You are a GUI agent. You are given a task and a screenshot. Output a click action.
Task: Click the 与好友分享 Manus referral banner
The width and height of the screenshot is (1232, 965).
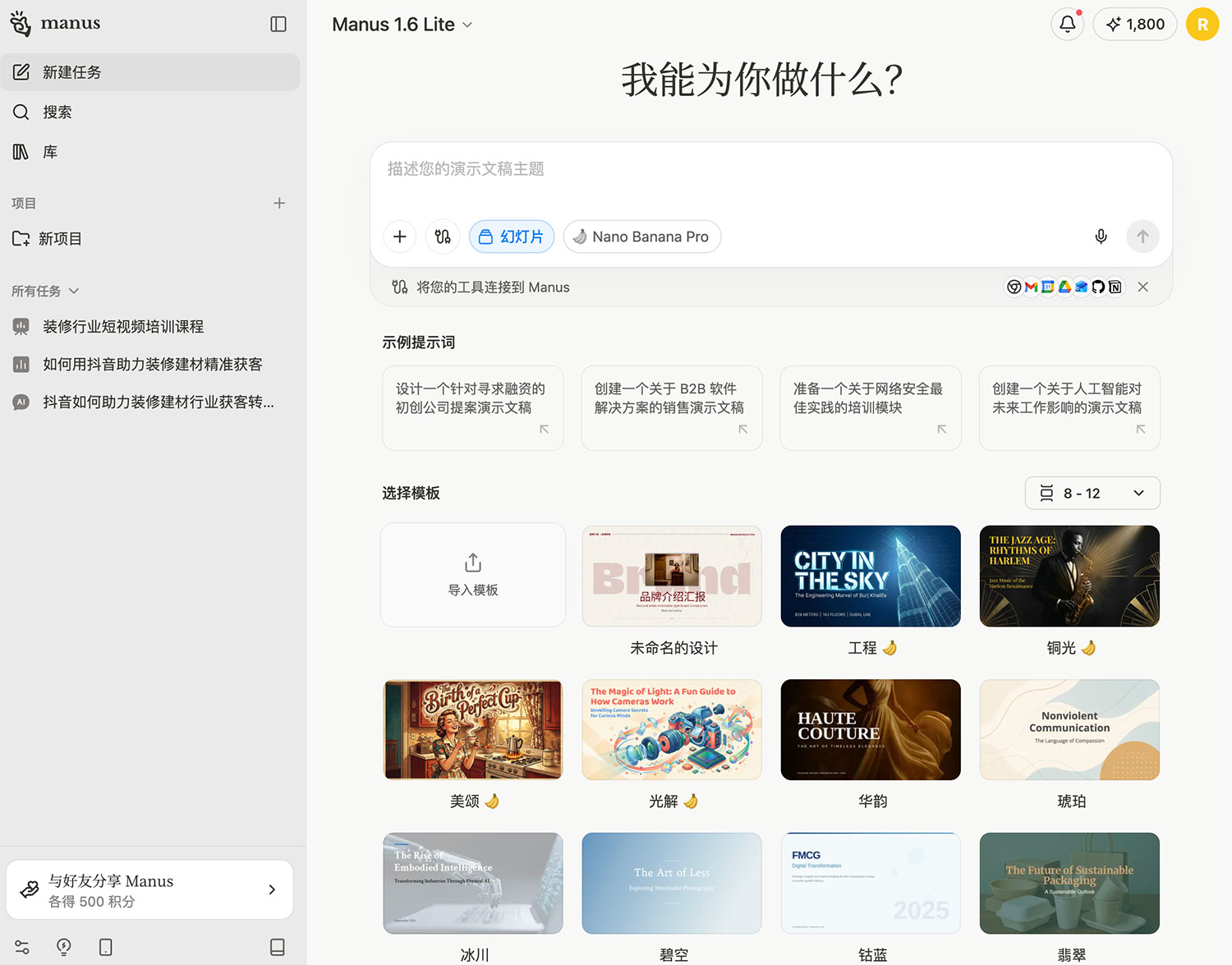click(149, 889)
